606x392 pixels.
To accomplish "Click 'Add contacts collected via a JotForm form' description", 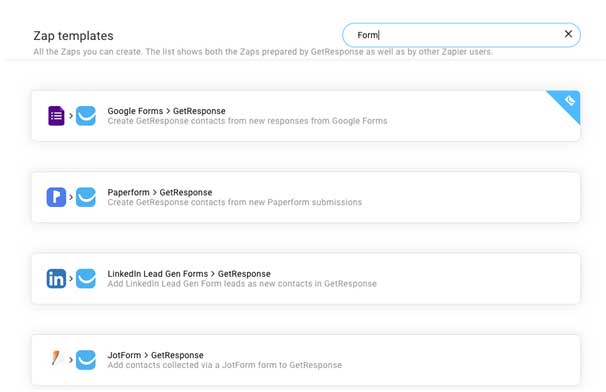I will pos(225,365).
